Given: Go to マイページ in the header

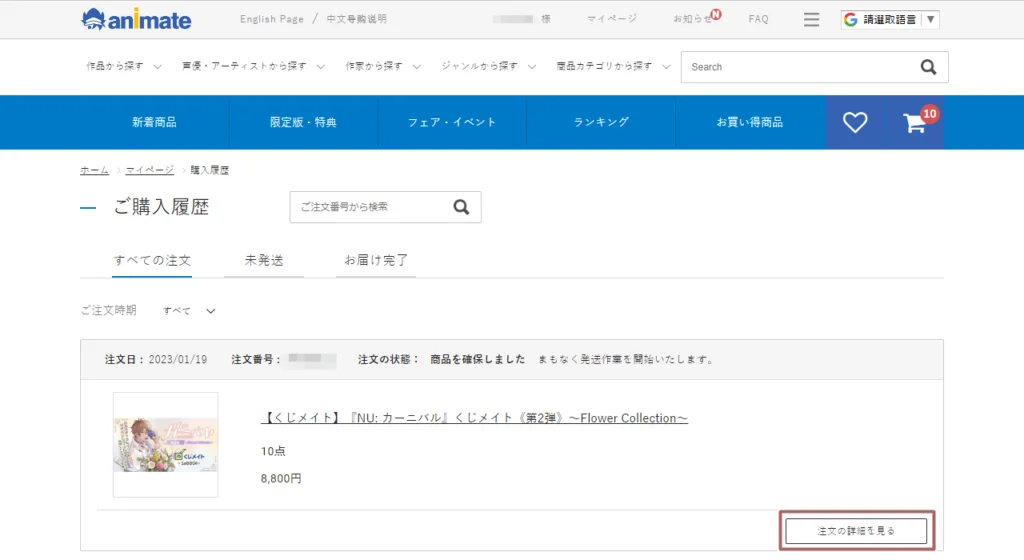Looking at the screenshot, I should click(611, 19).
